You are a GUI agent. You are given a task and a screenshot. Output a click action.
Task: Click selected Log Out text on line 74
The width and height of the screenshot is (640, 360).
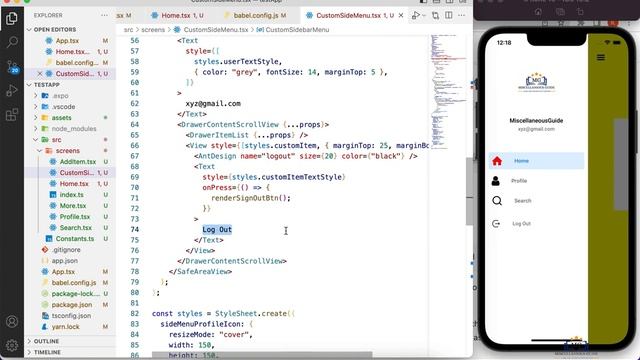[217, 229]
